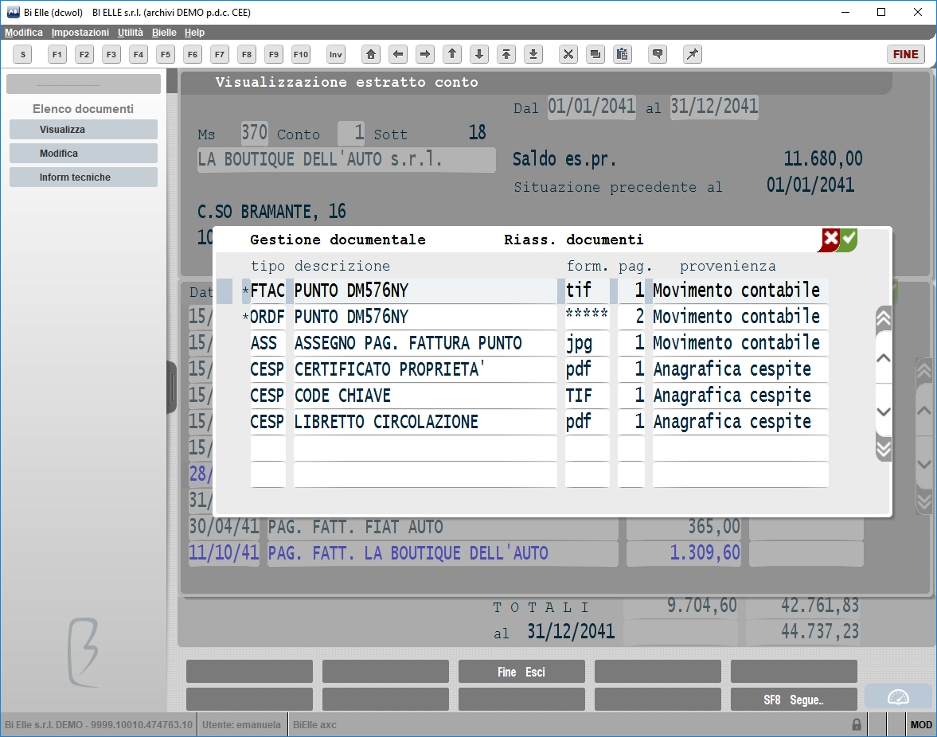
Task: Click the F1 function key button
Action: tap(57, 54)
